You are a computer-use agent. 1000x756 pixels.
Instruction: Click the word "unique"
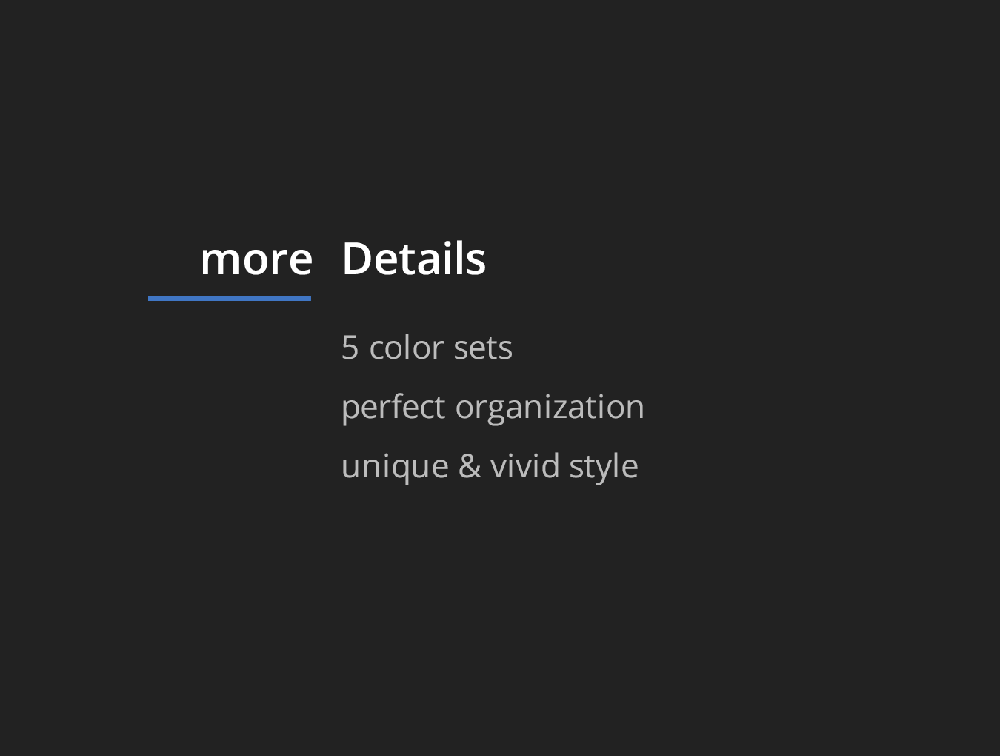tap(395, 468)
